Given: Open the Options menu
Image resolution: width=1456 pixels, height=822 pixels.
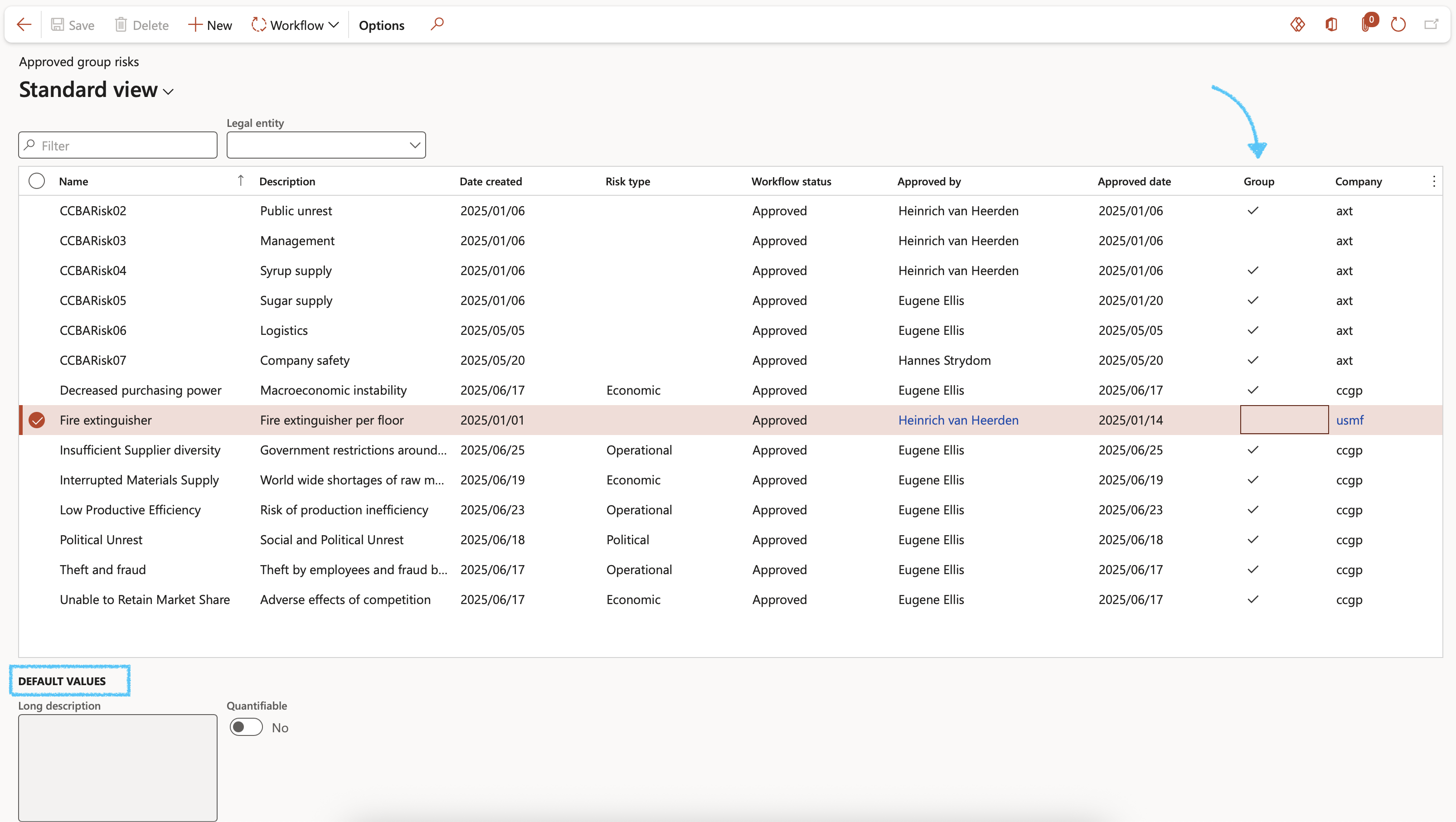Looking at the screenshot, I should [382, 25].
